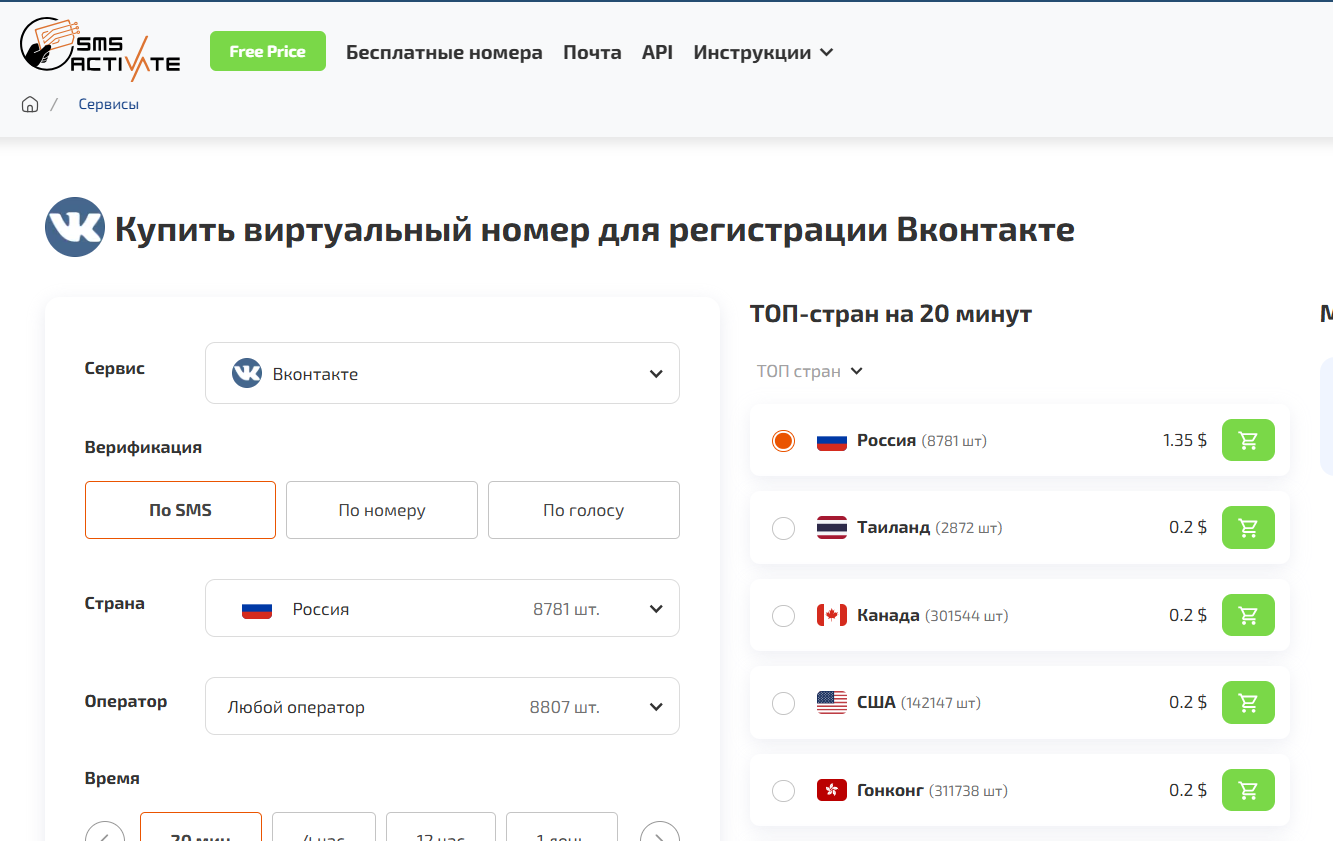The height and width of the screenshot is (841, 1333).
Task: Click the Hong Kong flag icon
Action: click(x=832, y=790)
